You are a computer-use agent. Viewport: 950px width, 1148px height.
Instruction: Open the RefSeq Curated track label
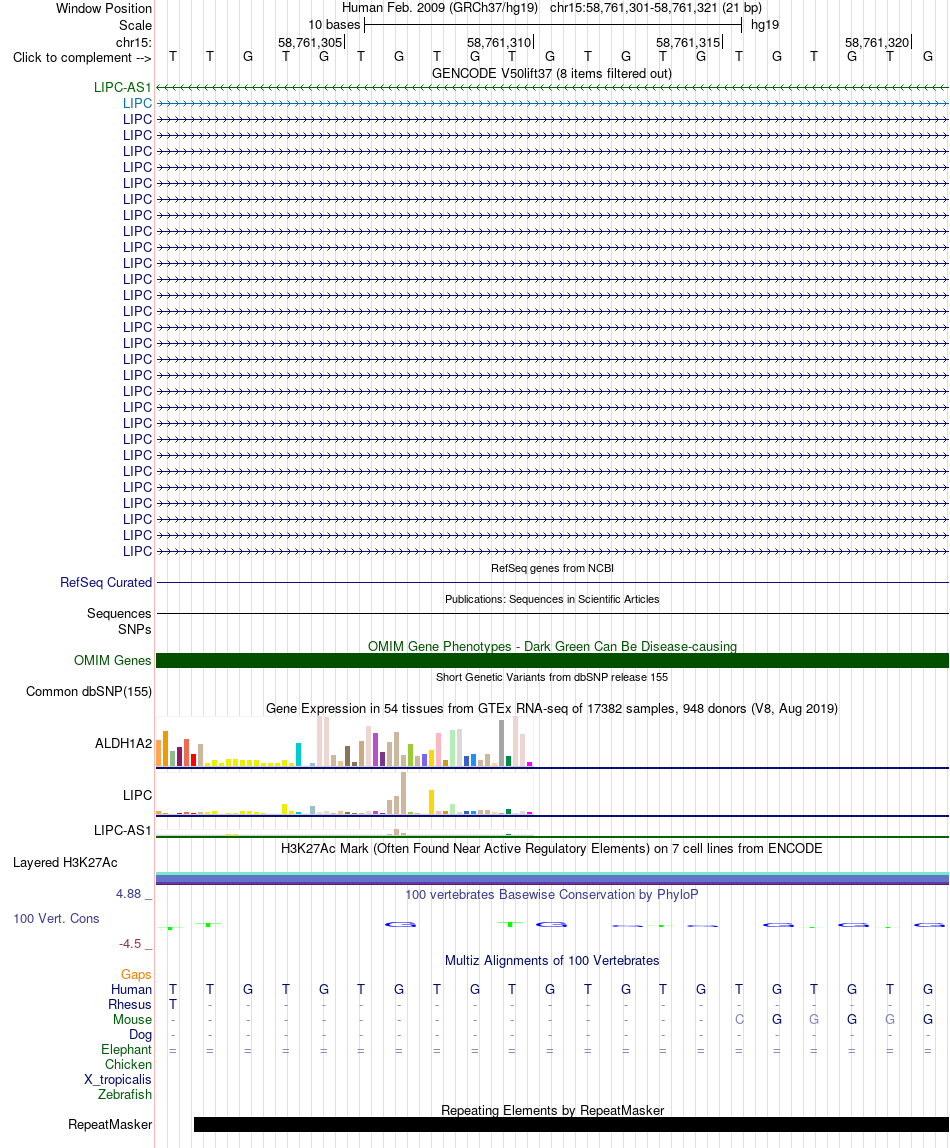(106, 582)
